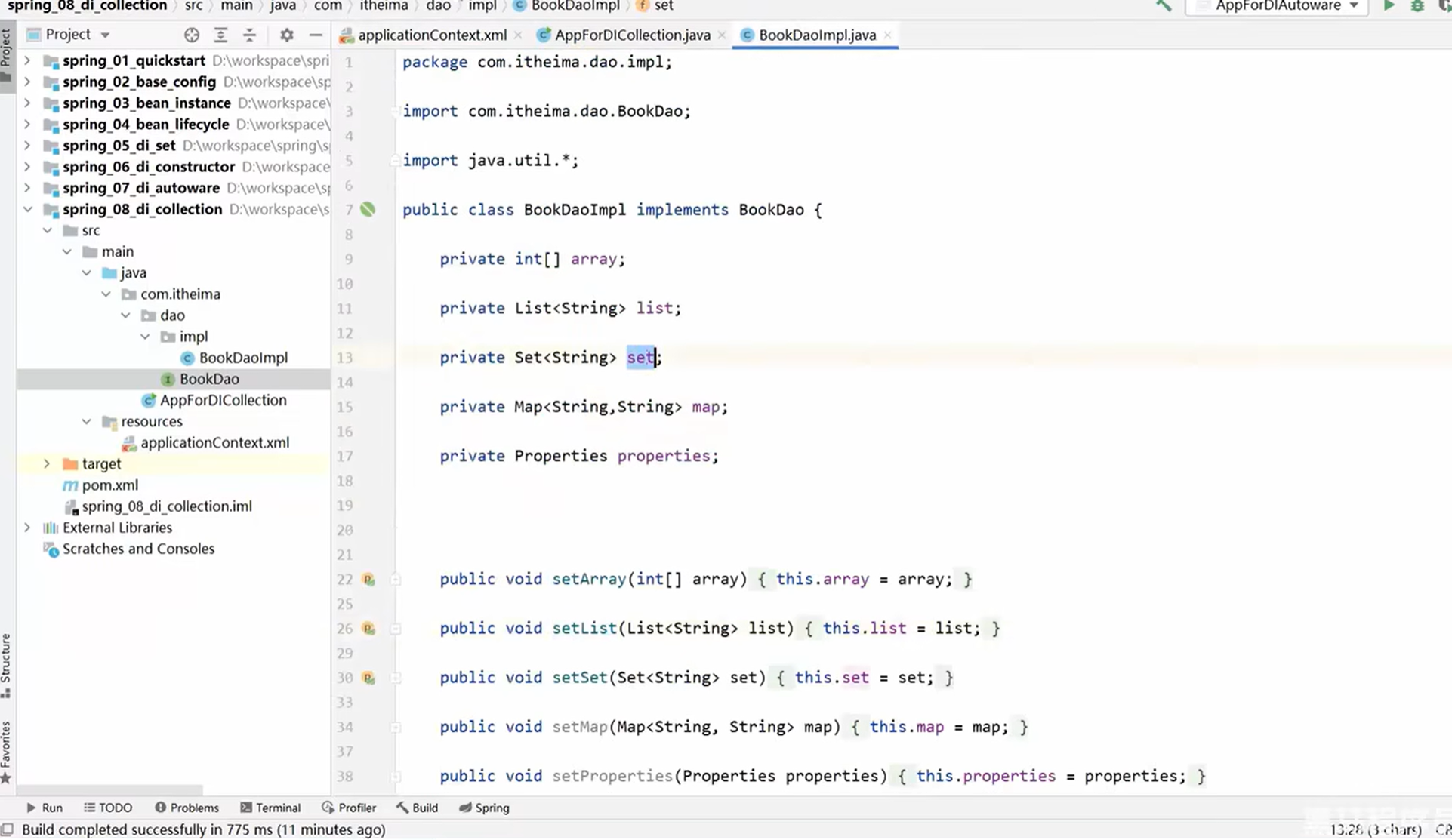Viewport: 1452px width, 840px height.
Task: Click the Collapse All icon in Project panel
Action: click(249, 35)
